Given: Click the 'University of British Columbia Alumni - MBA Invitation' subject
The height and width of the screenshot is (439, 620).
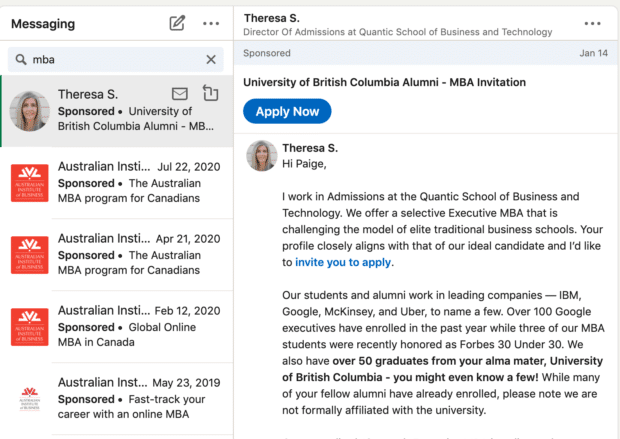Looking at the screenshot, I should pyautogui.click(x=384, y=82).
